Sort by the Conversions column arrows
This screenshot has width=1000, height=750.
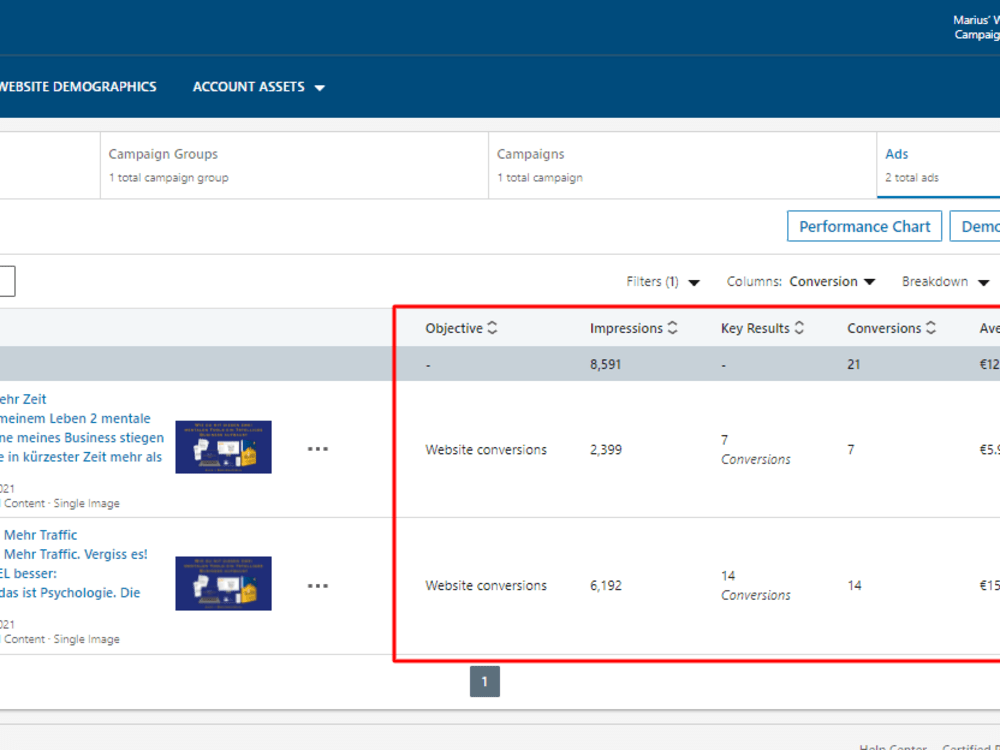click(931, 328)
